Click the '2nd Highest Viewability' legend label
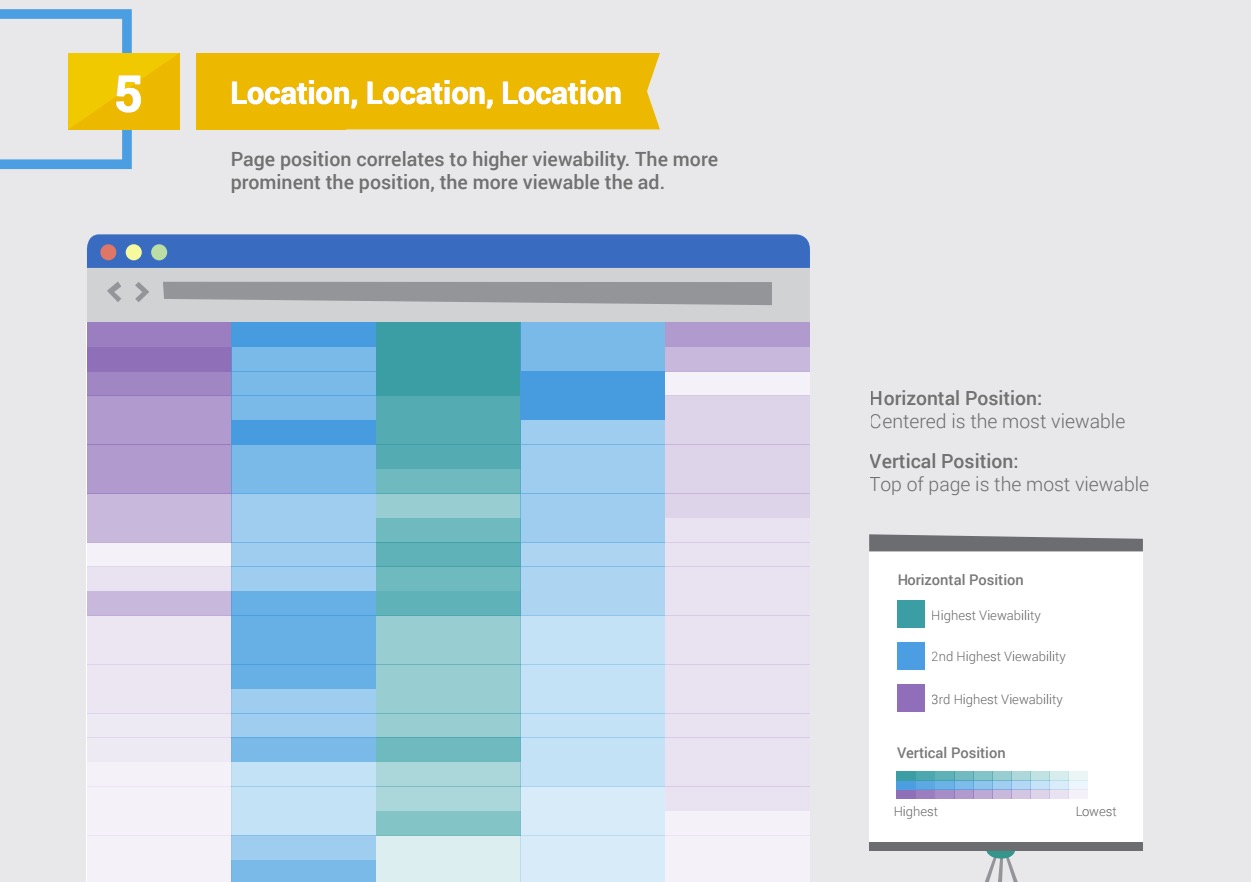This screenshot has width=1251, height=882. click(998, 657)
